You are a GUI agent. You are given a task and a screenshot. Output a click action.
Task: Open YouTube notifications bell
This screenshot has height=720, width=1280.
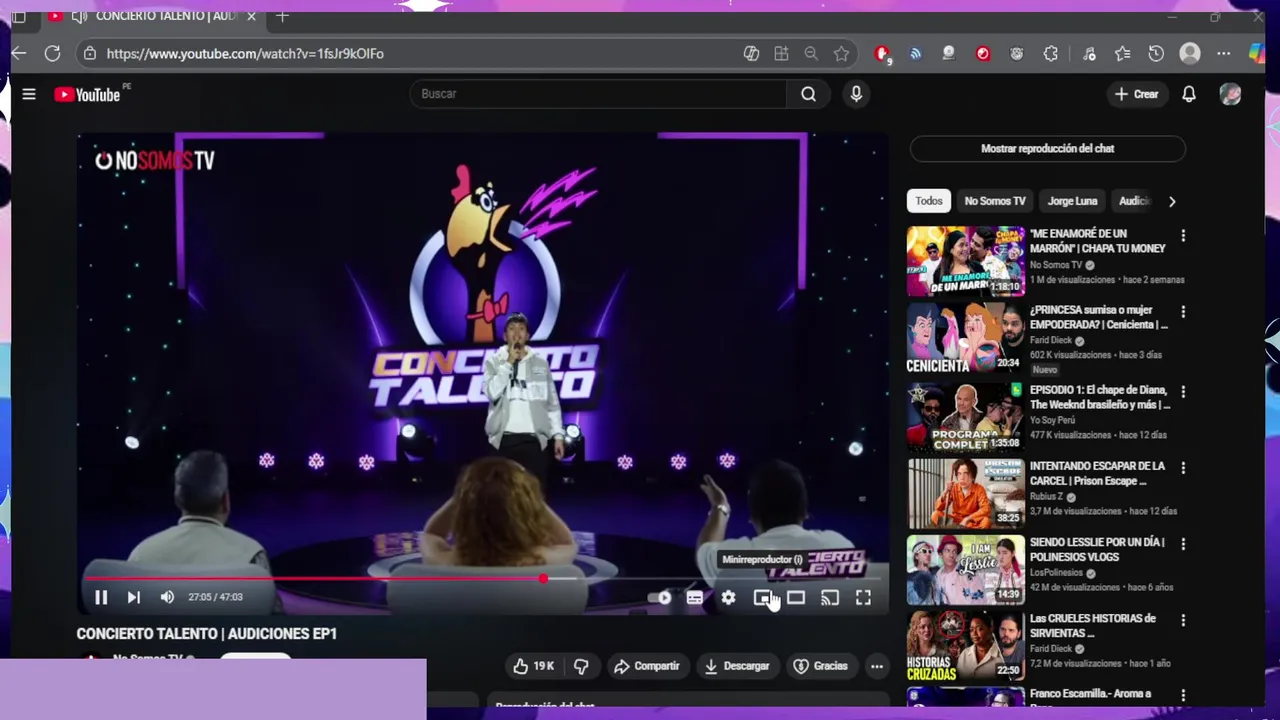(1189, 94)
